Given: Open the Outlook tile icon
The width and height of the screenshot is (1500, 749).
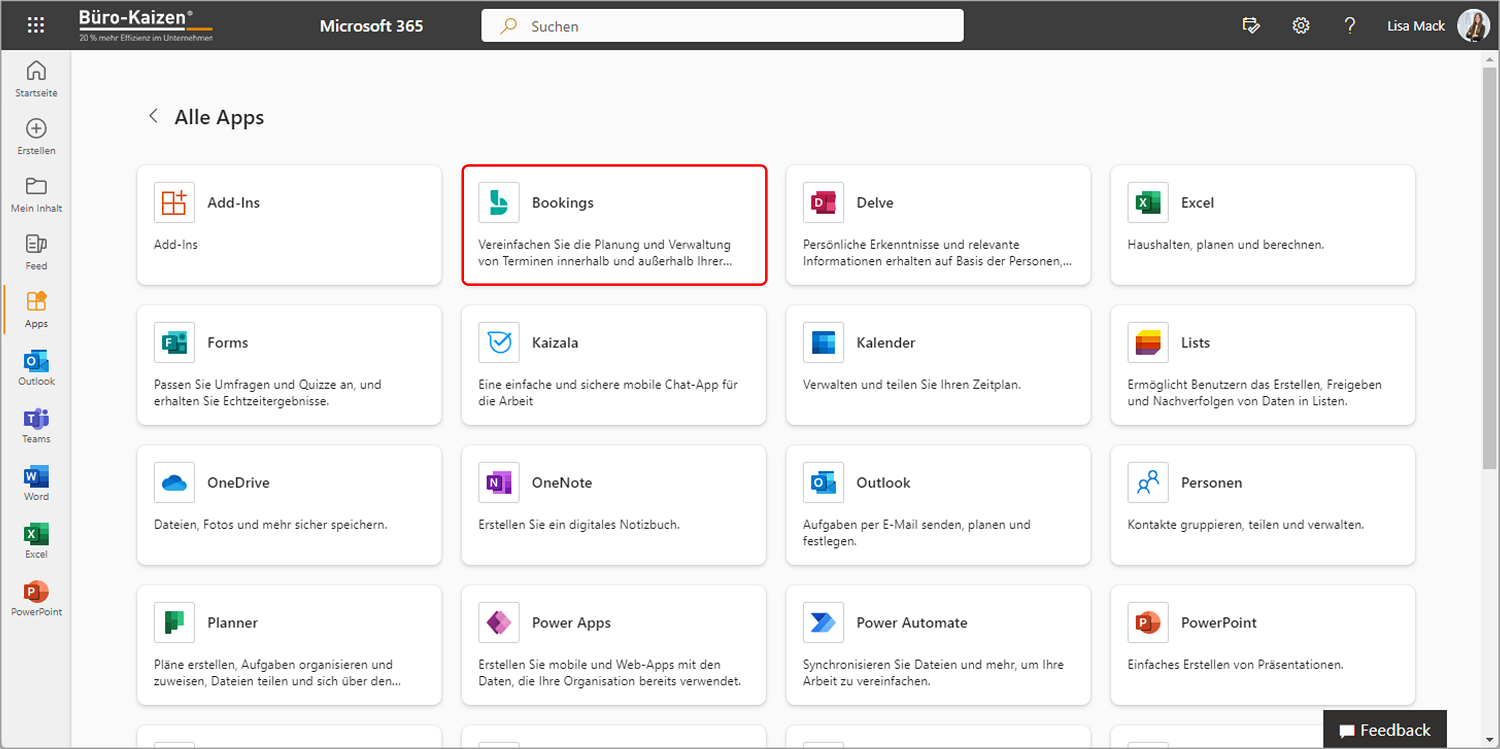Looking at the screenshot, I should point(823,482).
